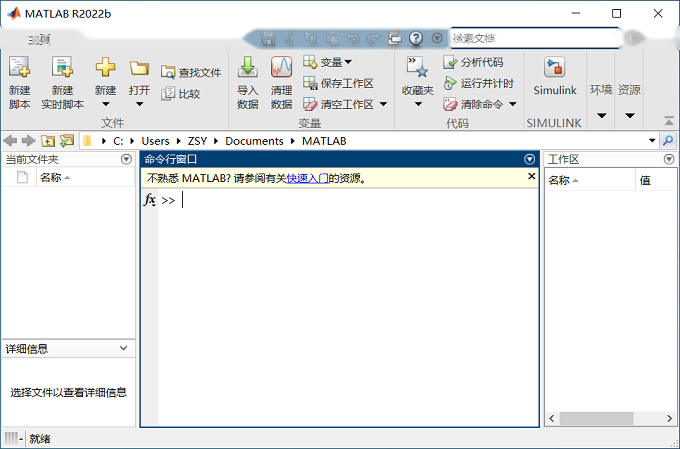Click Workspace horizontal scrollbar thumb
The width and height of the screenshot is (680, 449).
tap(596, 418)
